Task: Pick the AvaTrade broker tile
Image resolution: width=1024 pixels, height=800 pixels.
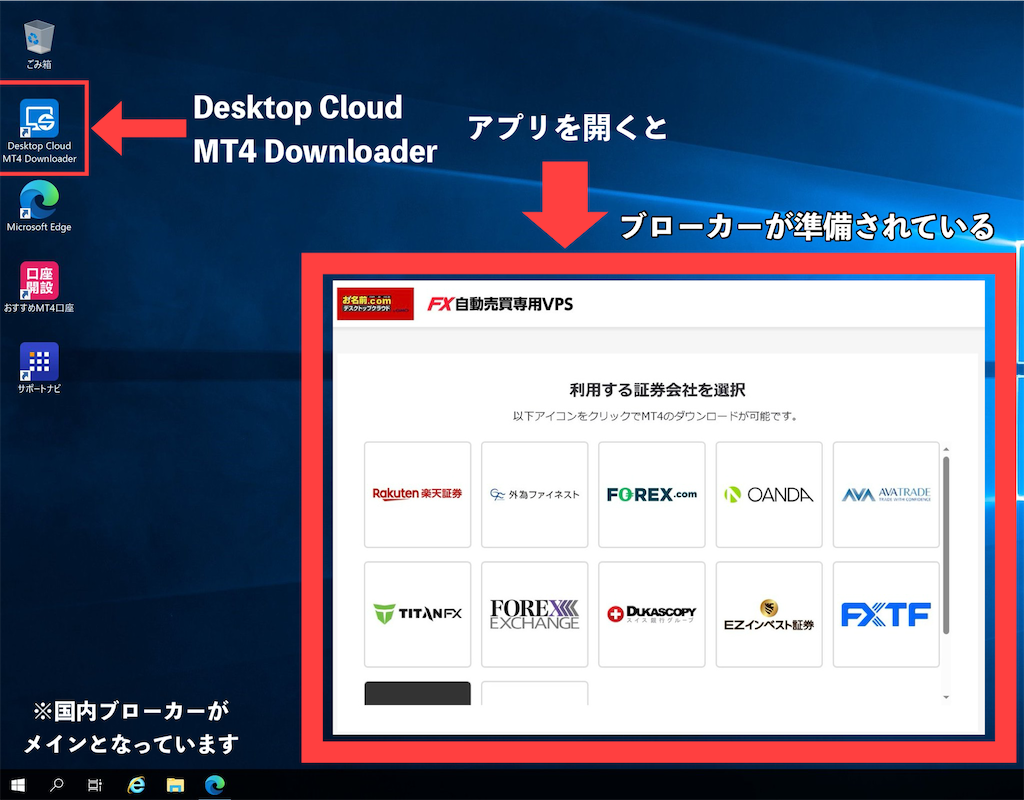Action: pyautogui.click(x=886, y=494)
